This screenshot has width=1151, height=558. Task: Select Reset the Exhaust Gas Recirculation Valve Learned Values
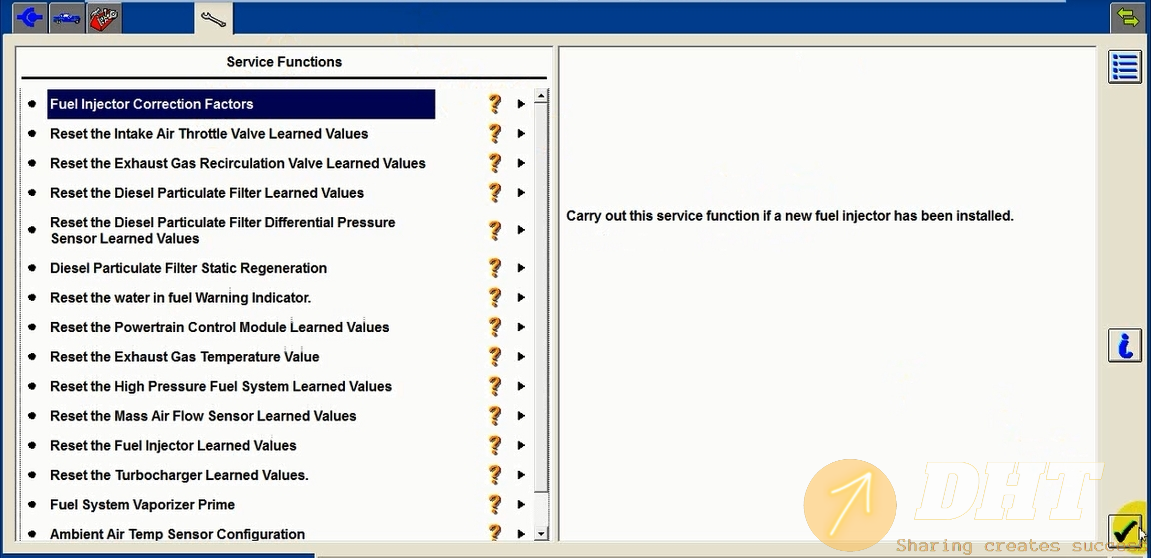coord(238,163)
